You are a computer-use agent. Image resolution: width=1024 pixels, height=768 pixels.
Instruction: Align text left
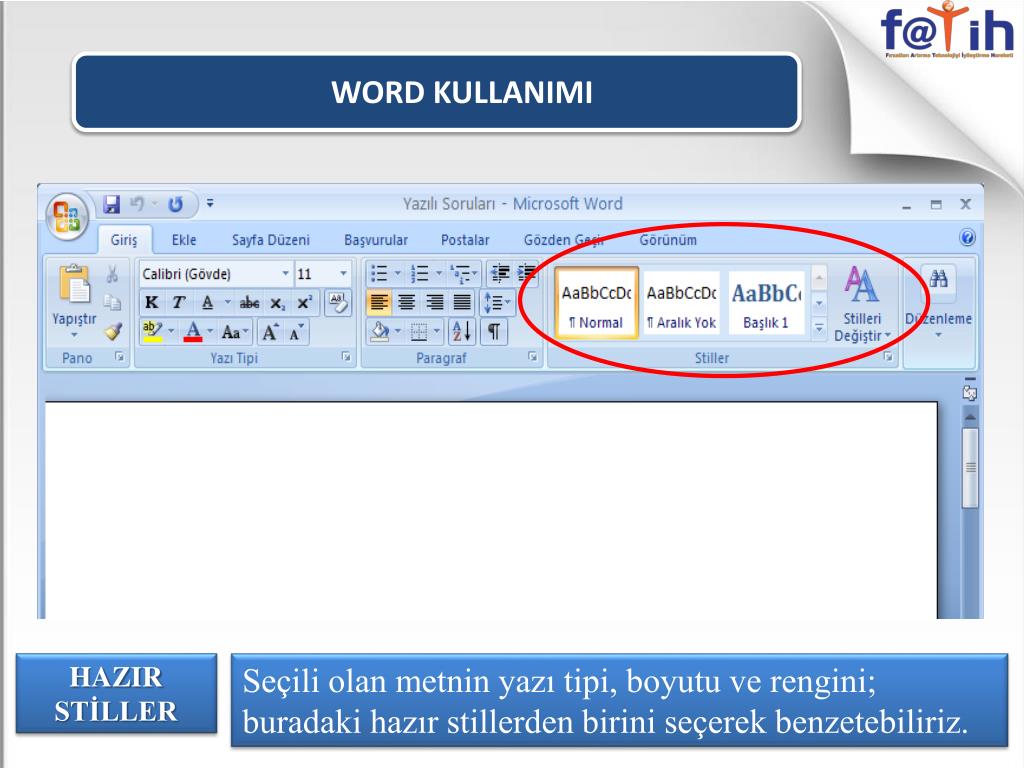pos(379,303)
